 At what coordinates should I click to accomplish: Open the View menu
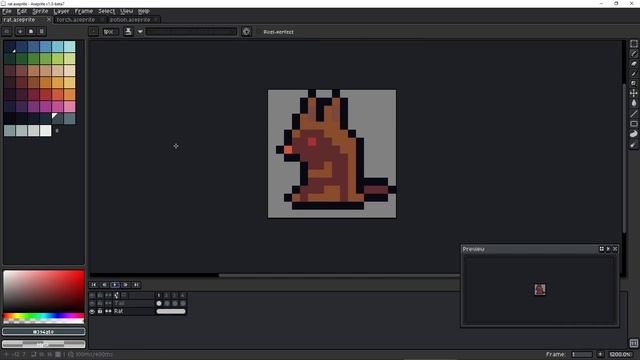[x=127, y=11]
